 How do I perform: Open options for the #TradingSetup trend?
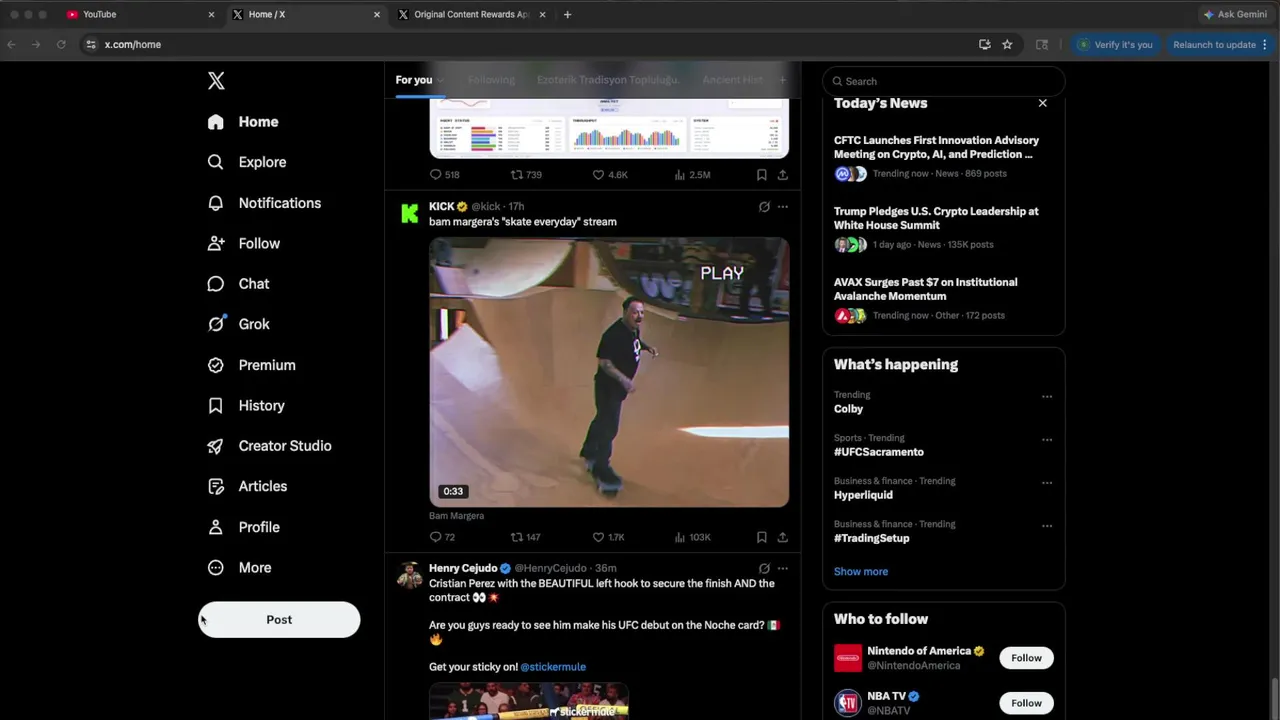tap(1047, 526)
